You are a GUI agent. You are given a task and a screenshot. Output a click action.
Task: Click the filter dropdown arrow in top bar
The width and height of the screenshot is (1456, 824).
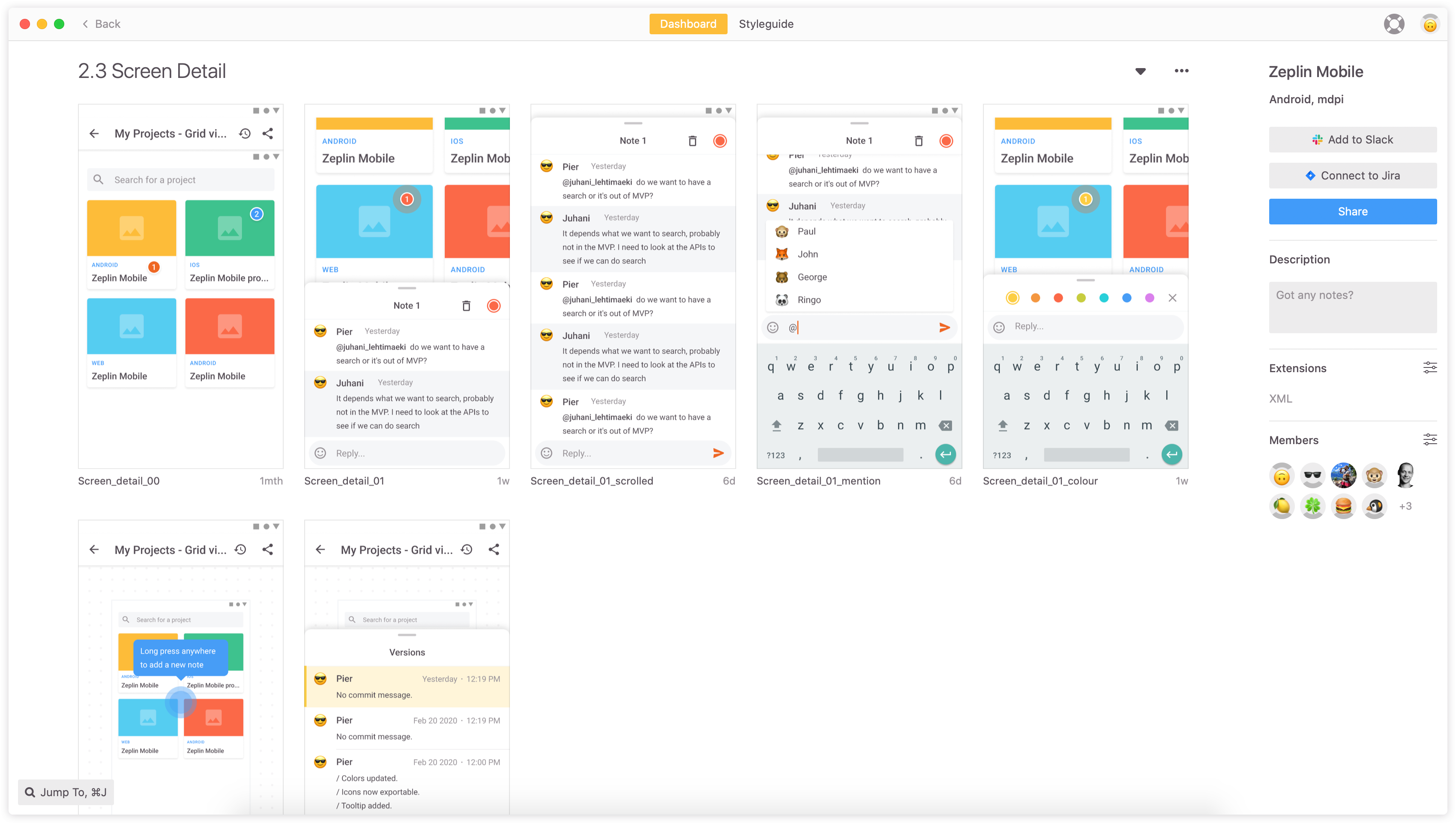[1141, 71]
